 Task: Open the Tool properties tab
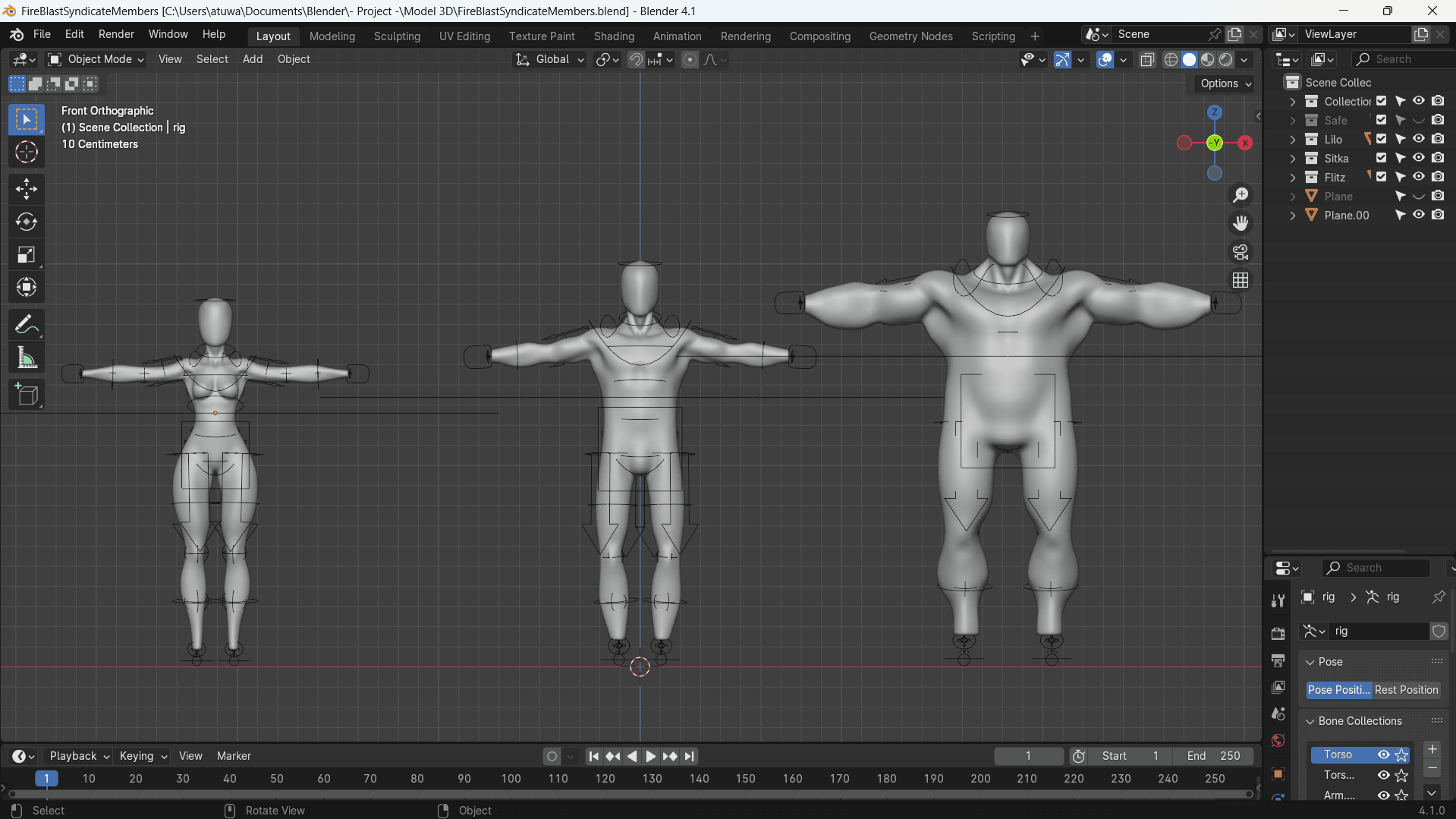tap(1278, 601)
